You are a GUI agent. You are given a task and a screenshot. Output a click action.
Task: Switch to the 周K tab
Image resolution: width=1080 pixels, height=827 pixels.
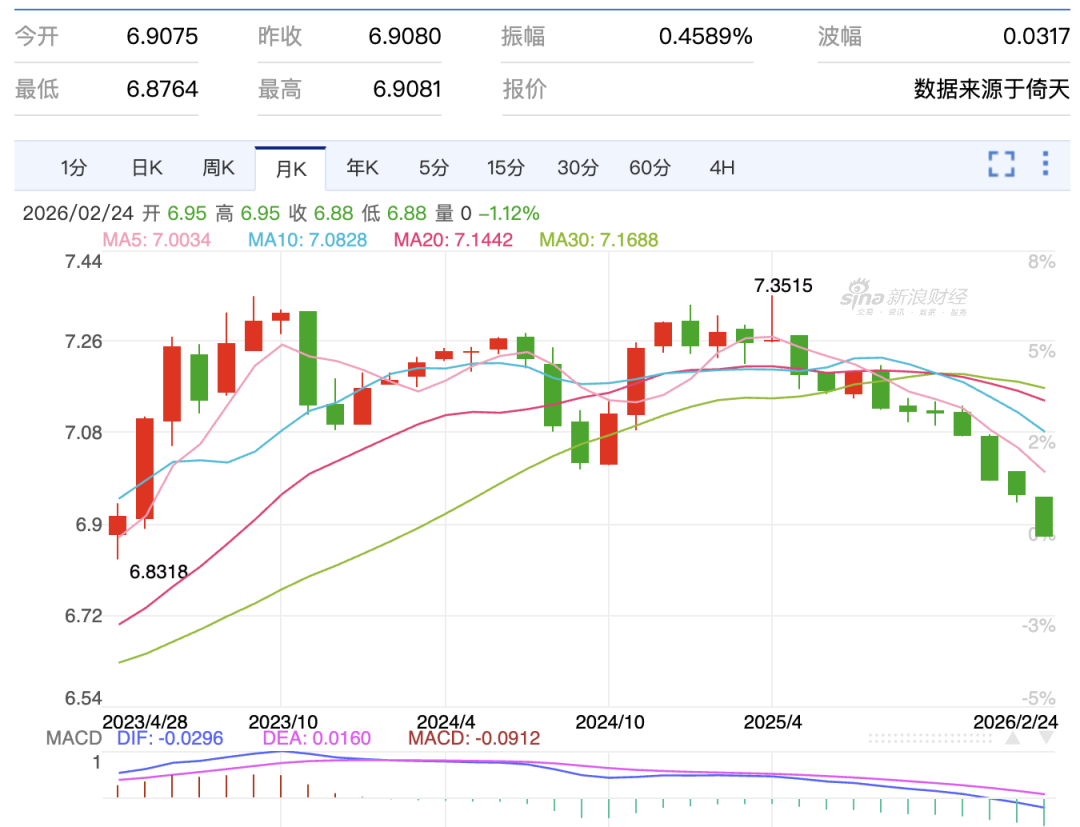[x=218, y=167]
